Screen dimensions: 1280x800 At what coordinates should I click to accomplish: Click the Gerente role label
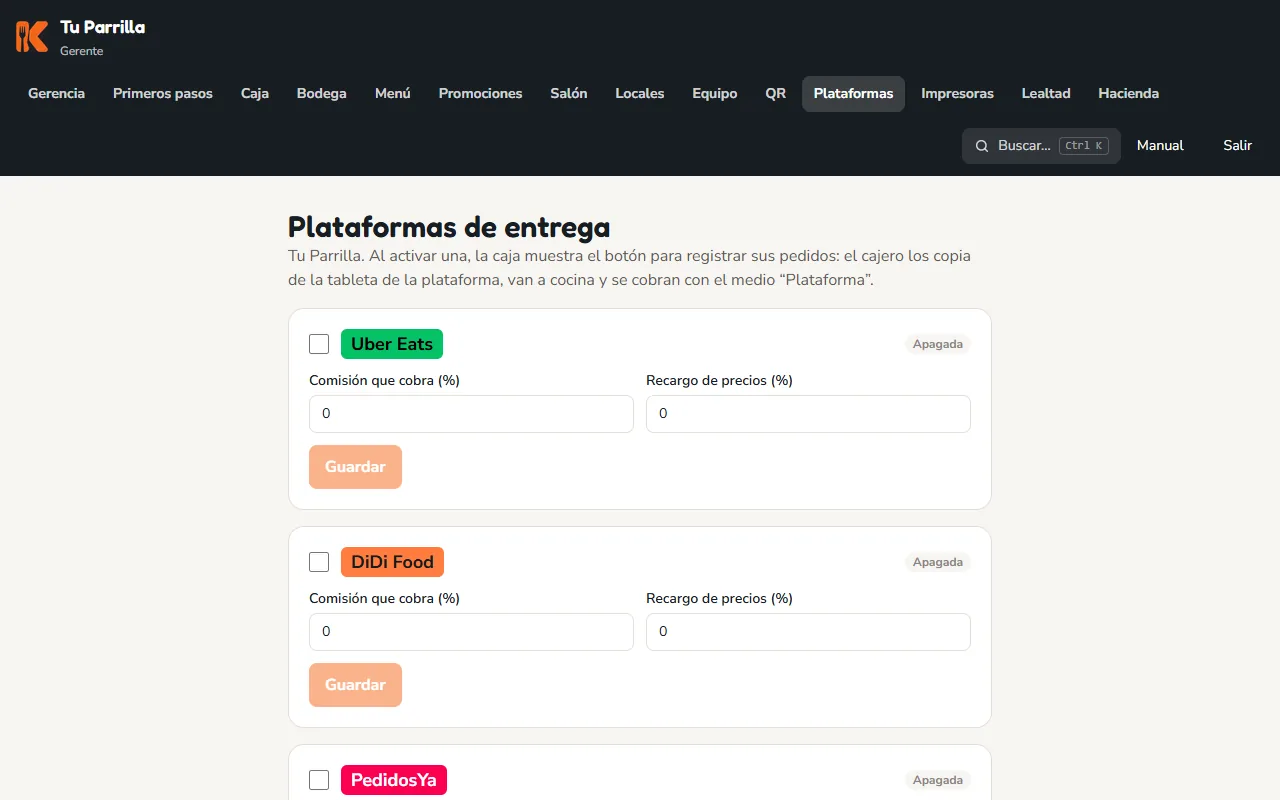(x=81, y=51)
